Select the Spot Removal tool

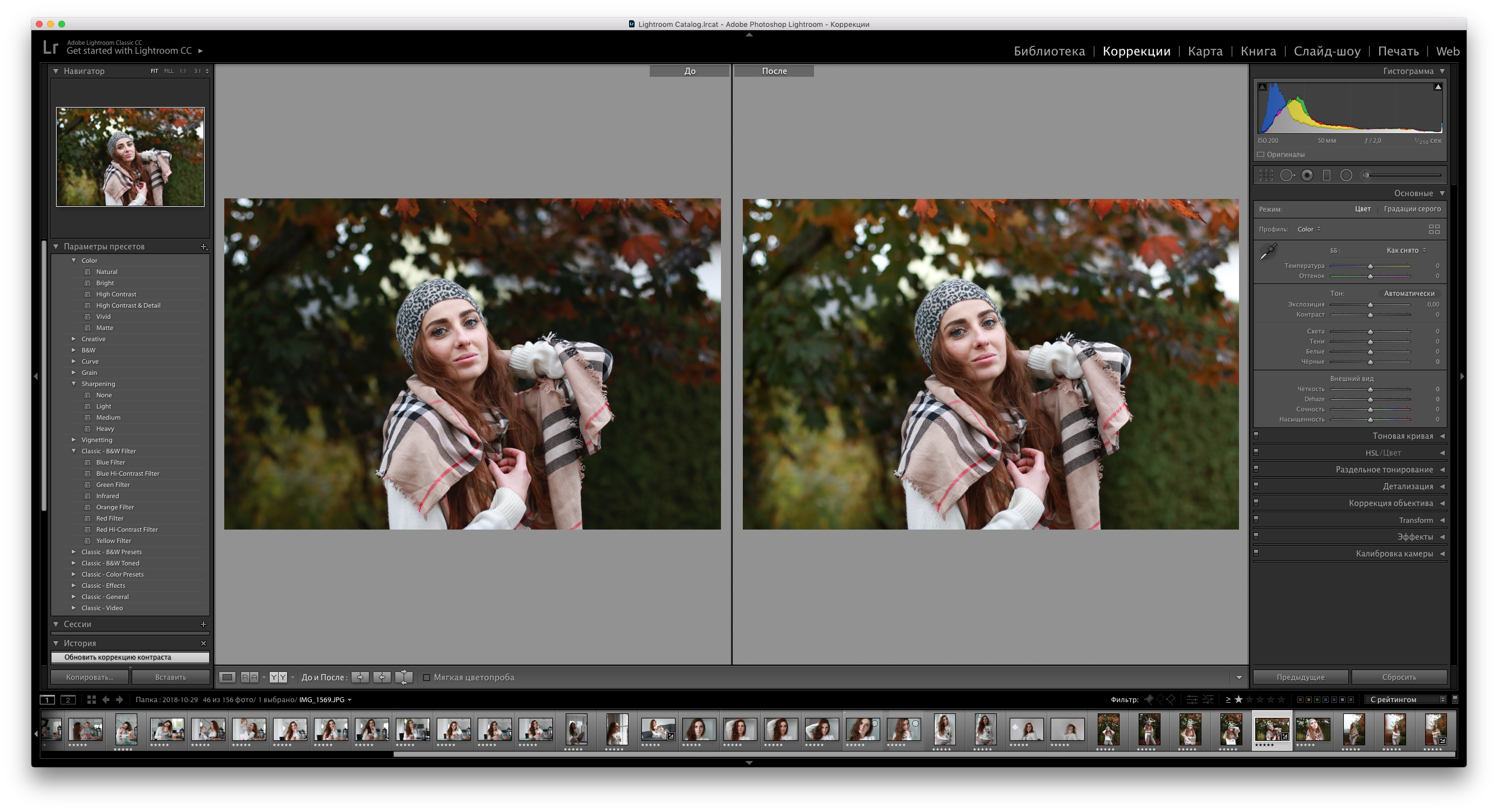click(x=1286, y=175)
